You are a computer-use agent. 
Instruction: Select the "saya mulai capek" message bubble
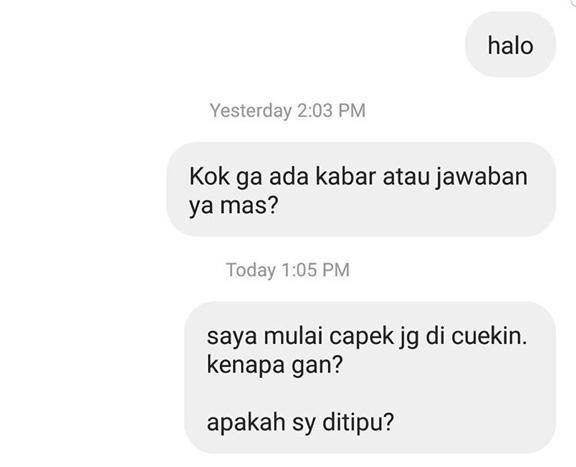[370, 377]
